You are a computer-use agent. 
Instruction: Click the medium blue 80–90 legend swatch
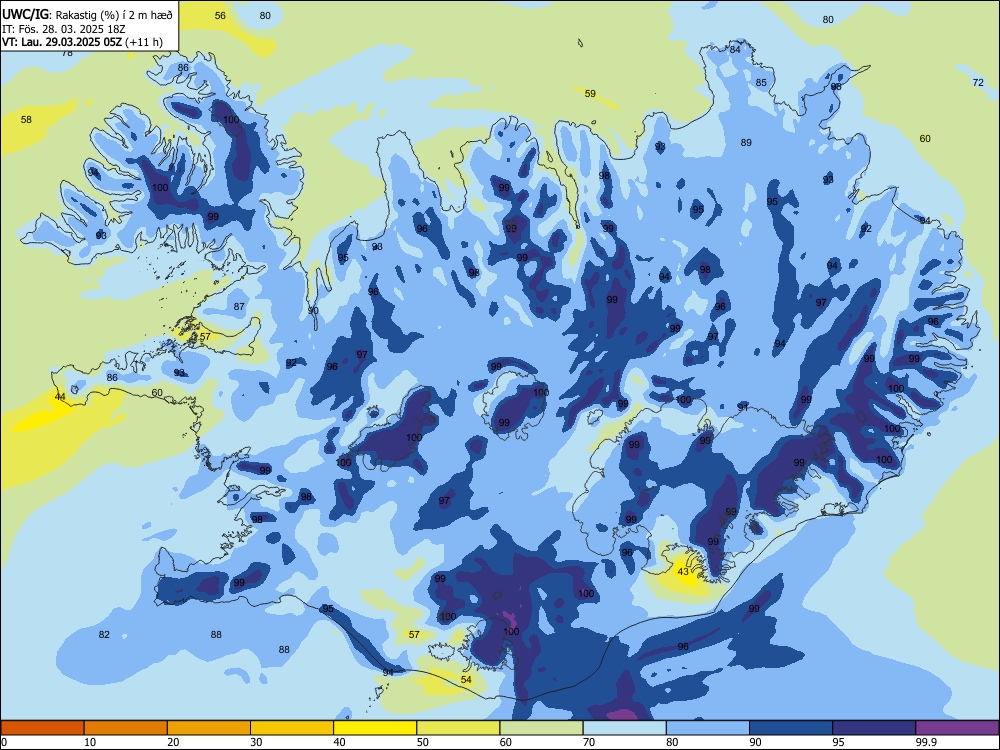[707, 728]
